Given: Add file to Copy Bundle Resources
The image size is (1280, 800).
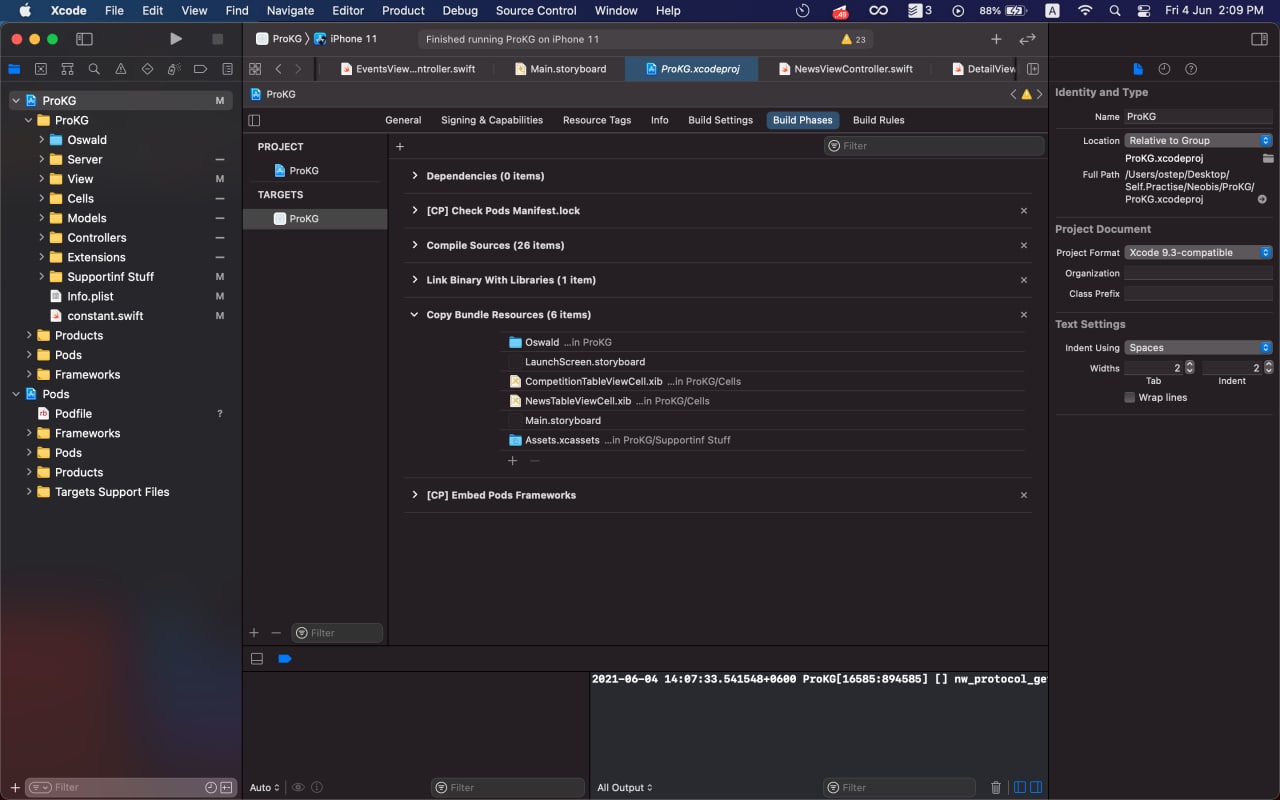Looking at the screenshot, I should (513, 461).
